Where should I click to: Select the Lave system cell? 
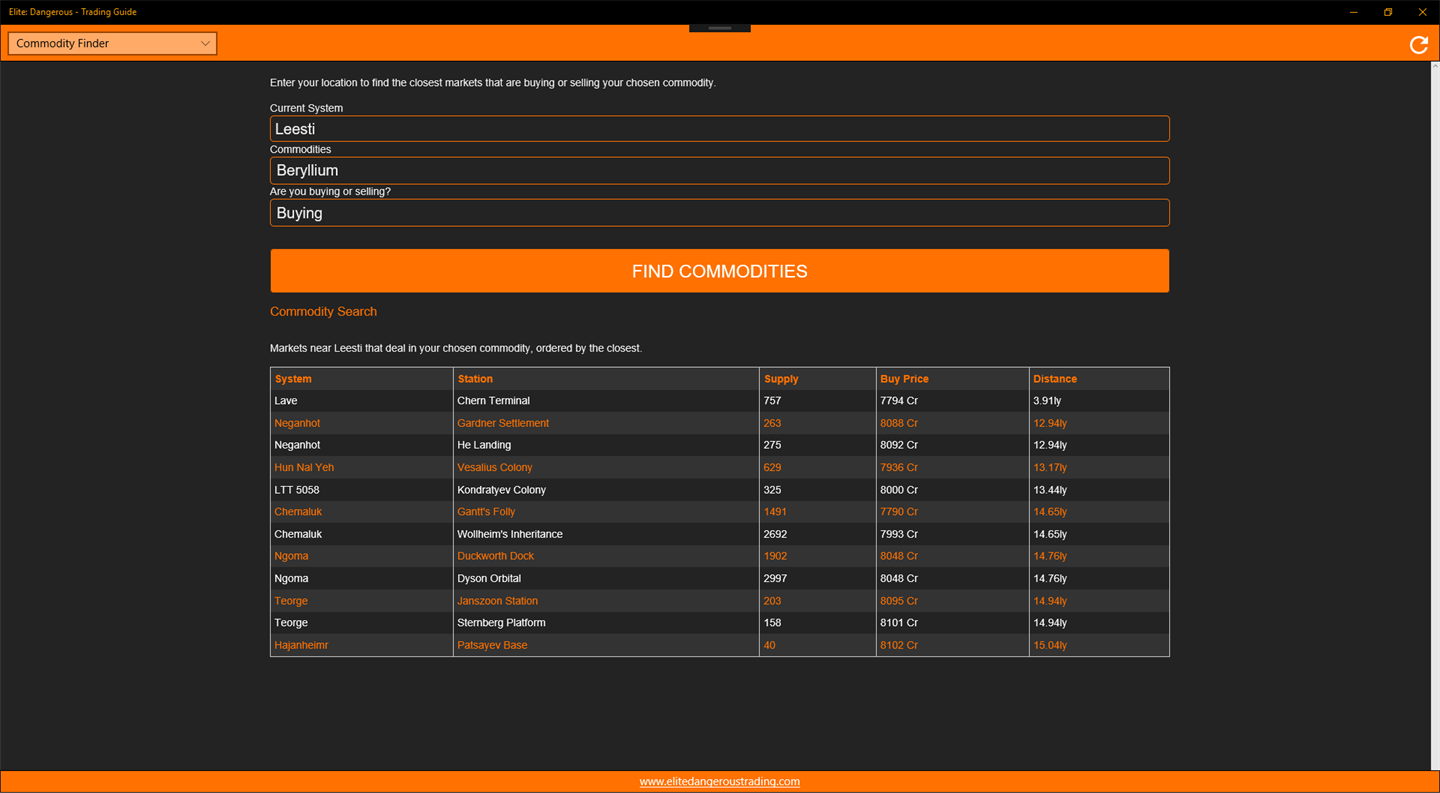(286, 401)
